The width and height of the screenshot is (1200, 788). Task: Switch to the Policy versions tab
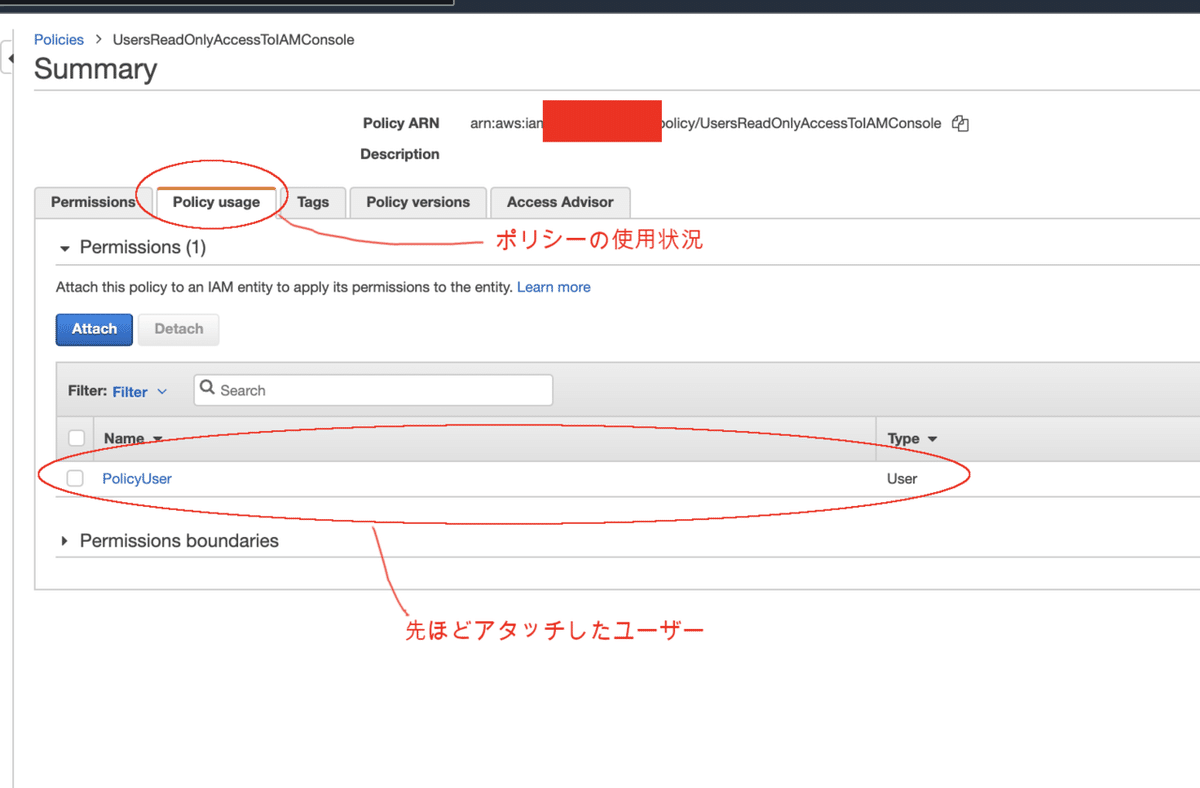pos(417,202)
